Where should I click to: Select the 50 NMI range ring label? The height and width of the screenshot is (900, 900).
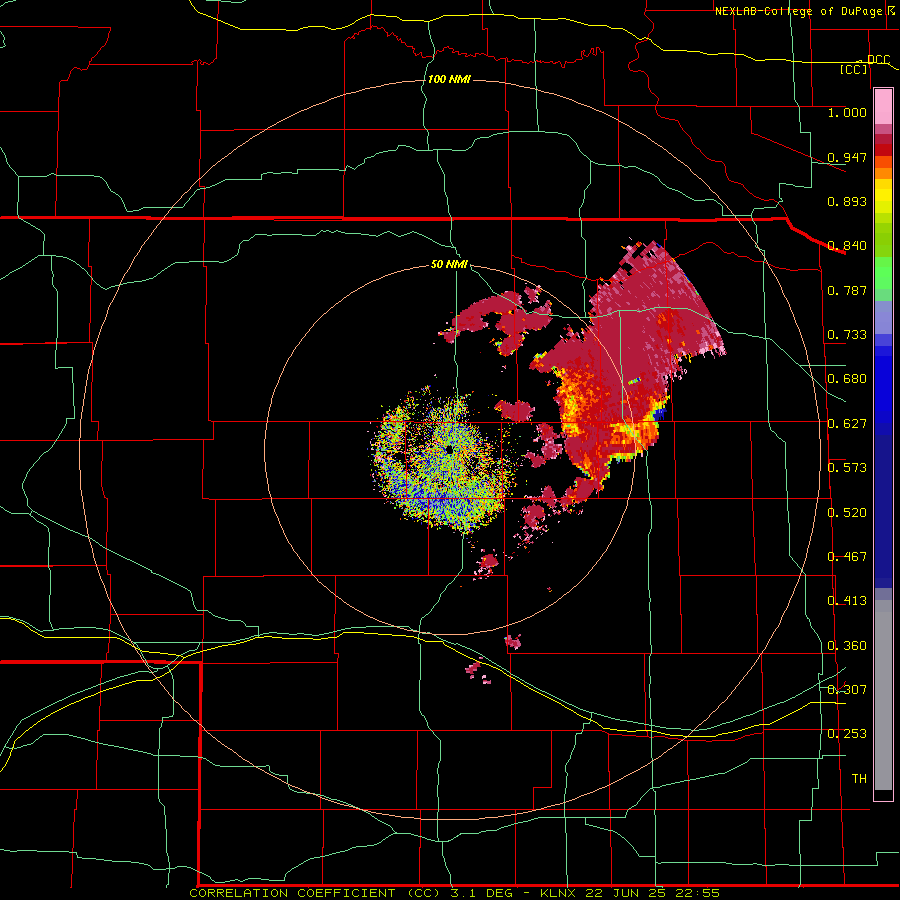coord(449,264)
